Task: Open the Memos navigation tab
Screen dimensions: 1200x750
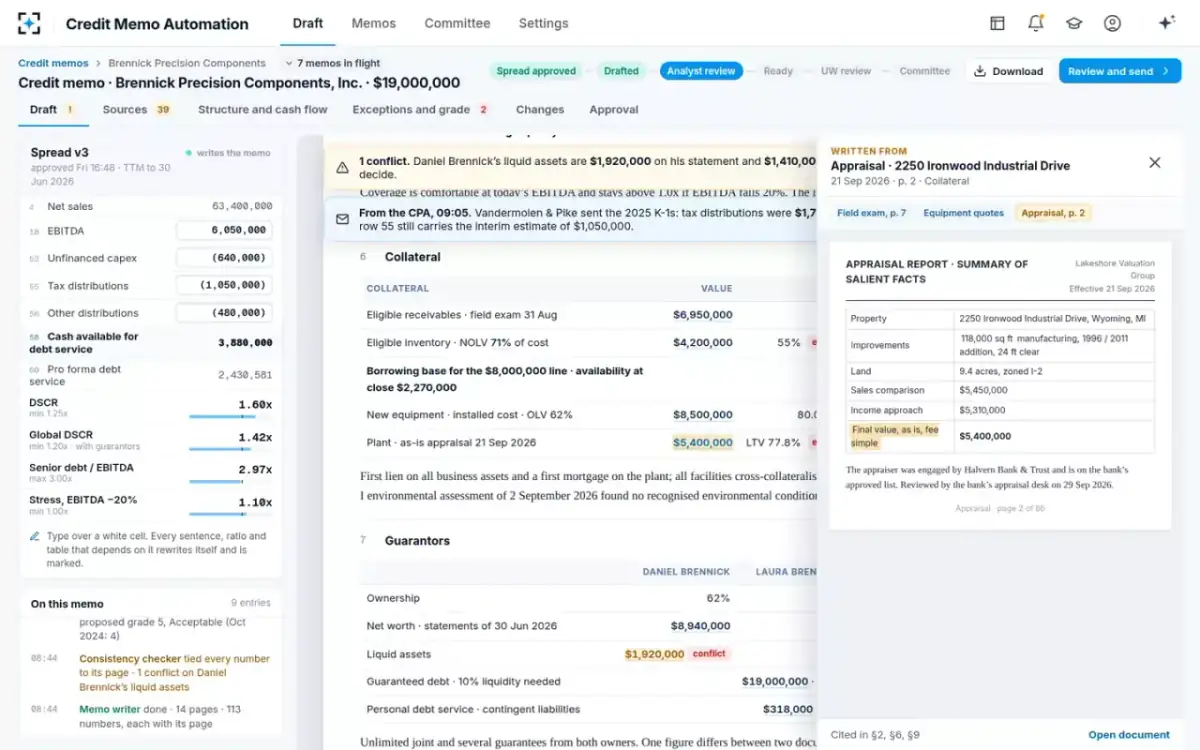Action: (x=374, y=23)
